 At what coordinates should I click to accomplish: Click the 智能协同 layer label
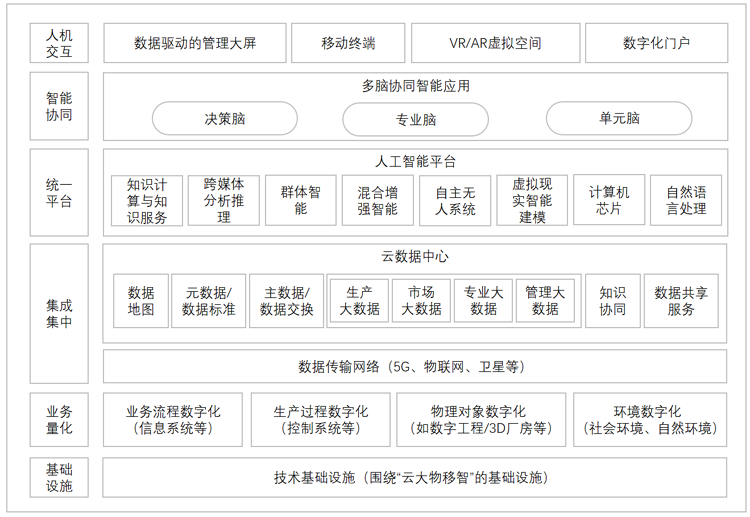[59, 106]
